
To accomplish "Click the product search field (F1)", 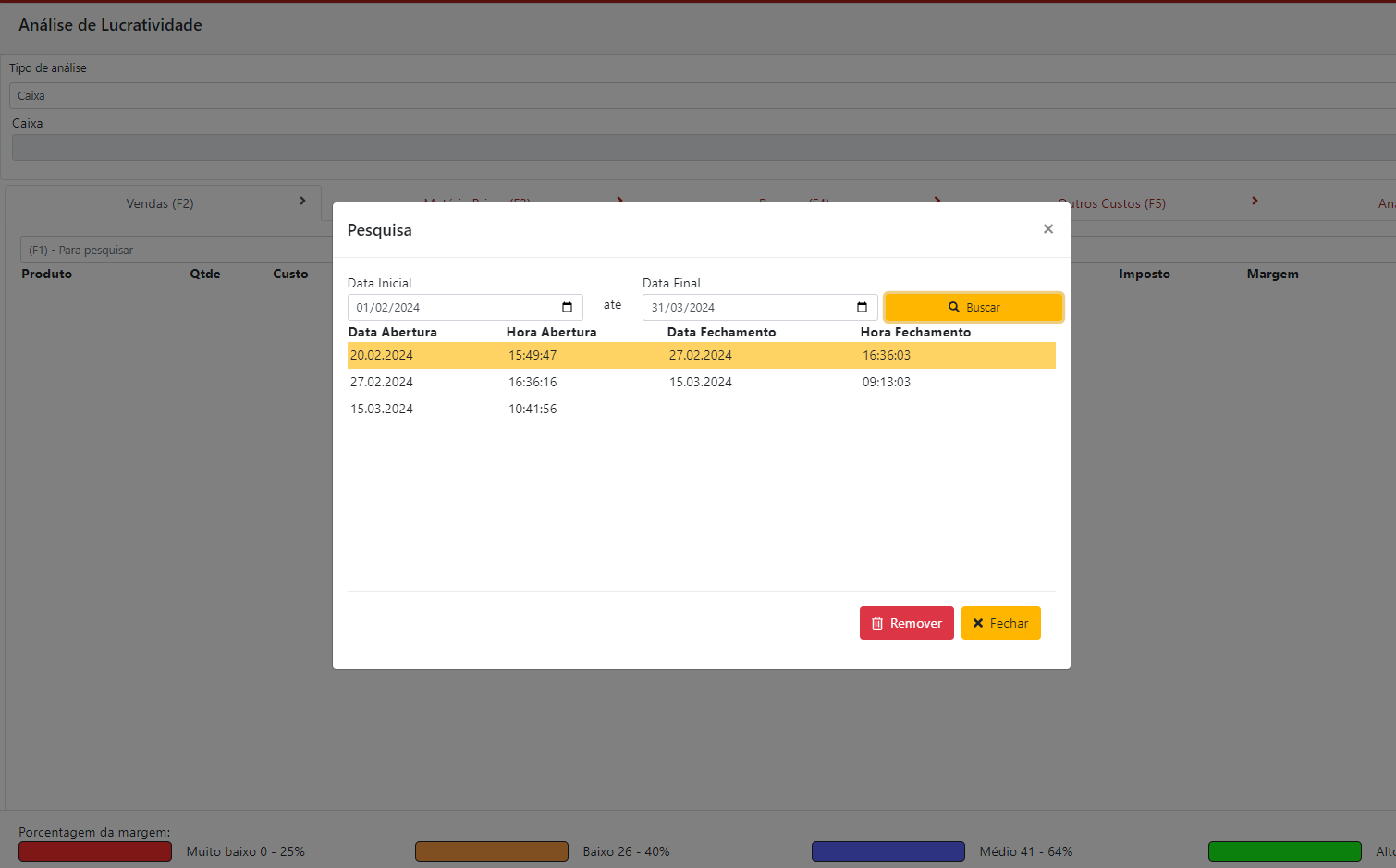I will coord(176,251).
